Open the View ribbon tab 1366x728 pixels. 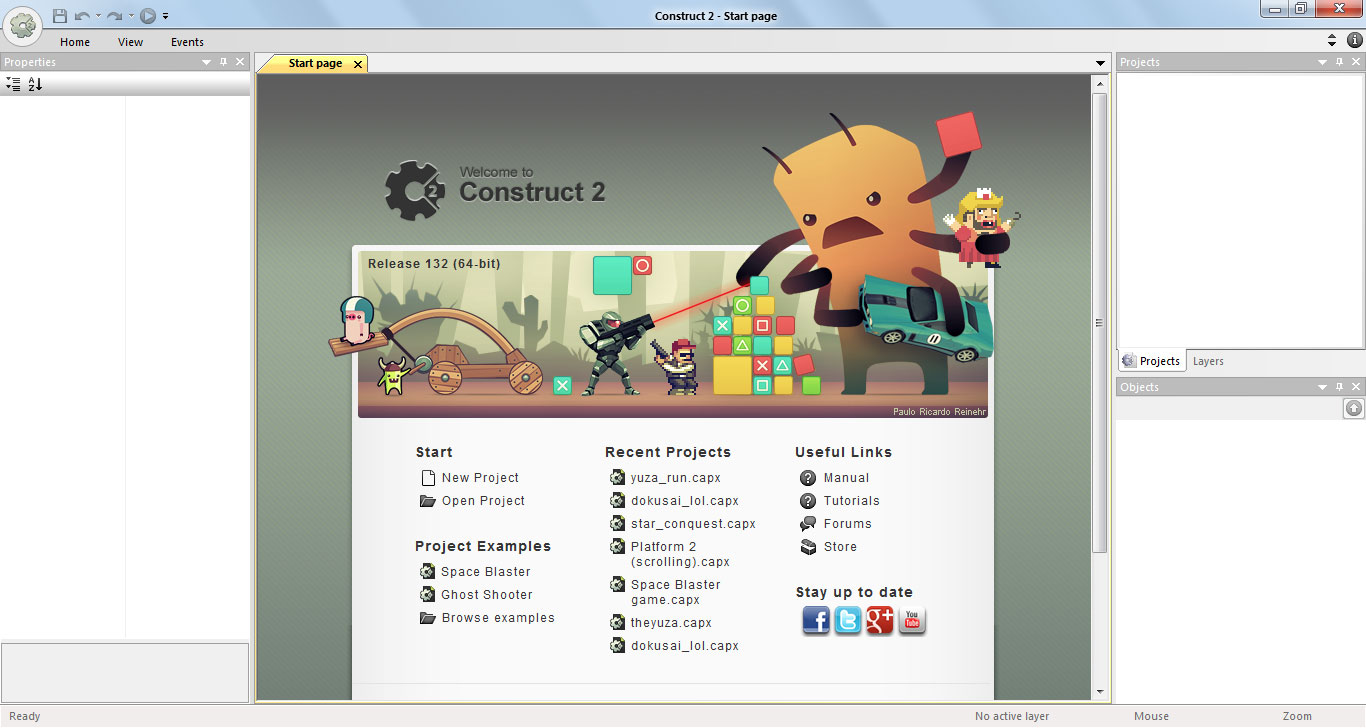coord(130,42)
